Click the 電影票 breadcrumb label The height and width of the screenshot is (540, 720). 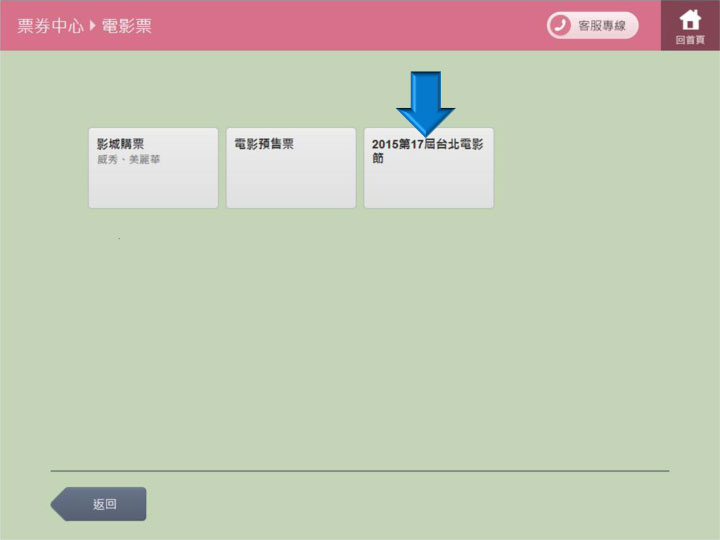coord(127,26)
